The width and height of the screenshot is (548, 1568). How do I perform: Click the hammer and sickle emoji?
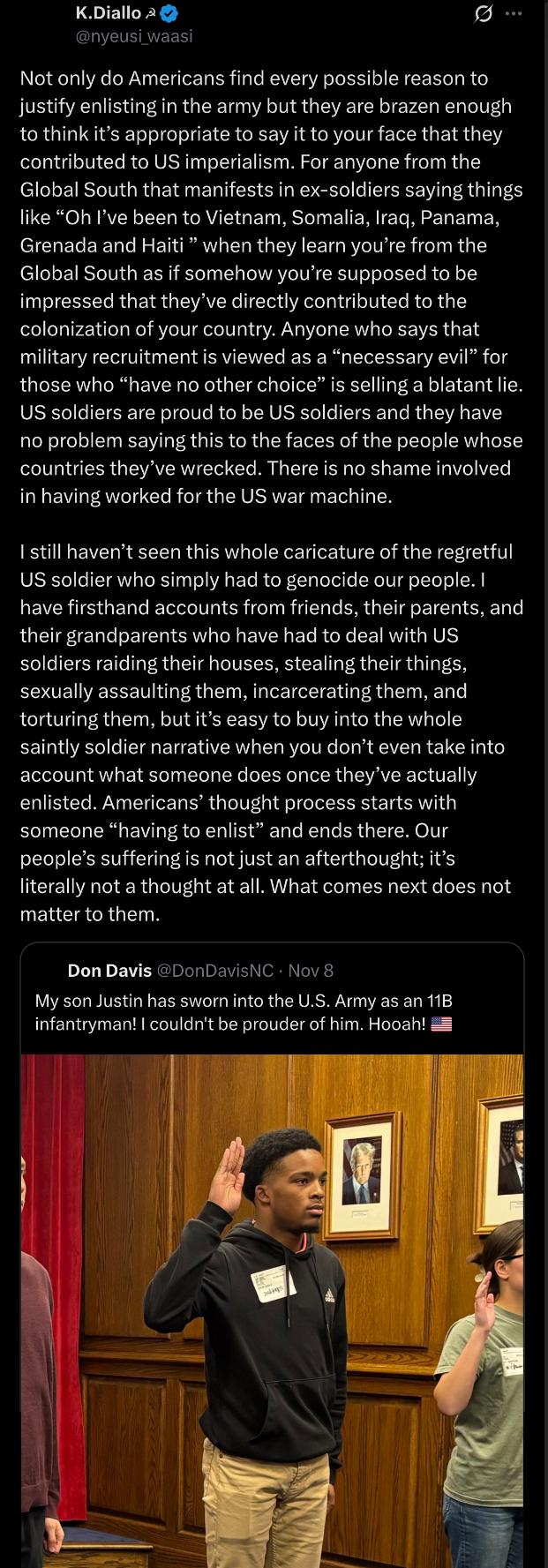coord(151,14)
